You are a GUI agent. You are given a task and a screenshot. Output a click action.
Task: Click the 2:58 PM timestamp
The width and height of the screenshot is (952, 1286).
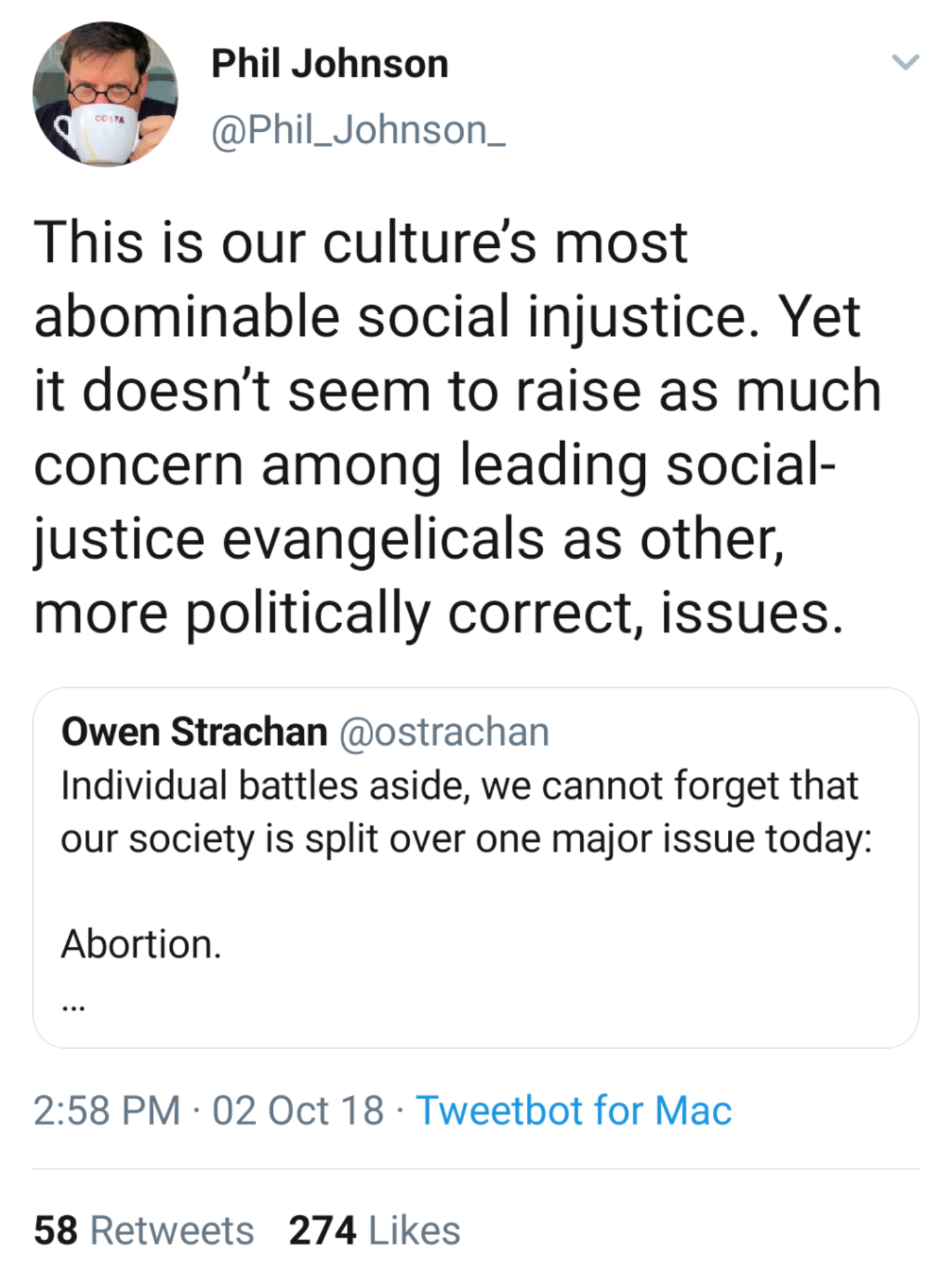107,1110
